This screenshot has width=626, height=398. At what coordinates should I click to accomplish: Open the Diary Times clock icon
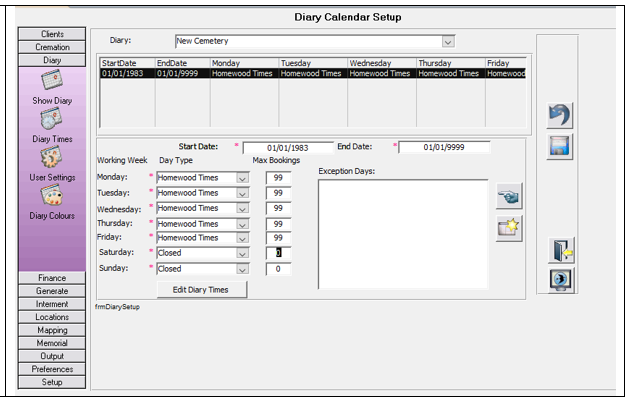(x=51, y=118)
